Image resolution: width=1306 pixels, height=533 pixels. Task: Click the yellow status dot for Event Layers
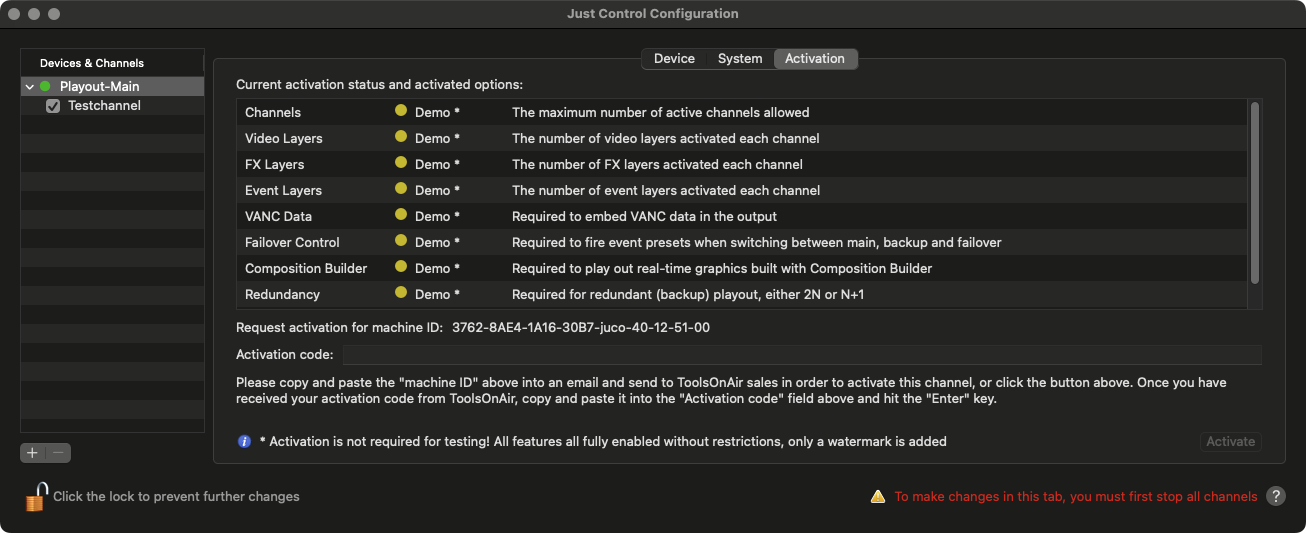coord(401,190)
